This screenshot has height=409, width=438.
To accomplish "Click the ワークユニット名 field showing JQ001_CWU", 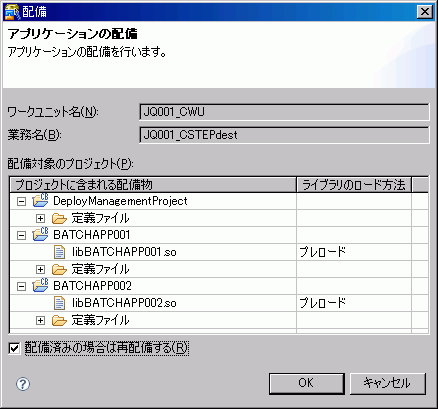I will [x=284, y=112].
